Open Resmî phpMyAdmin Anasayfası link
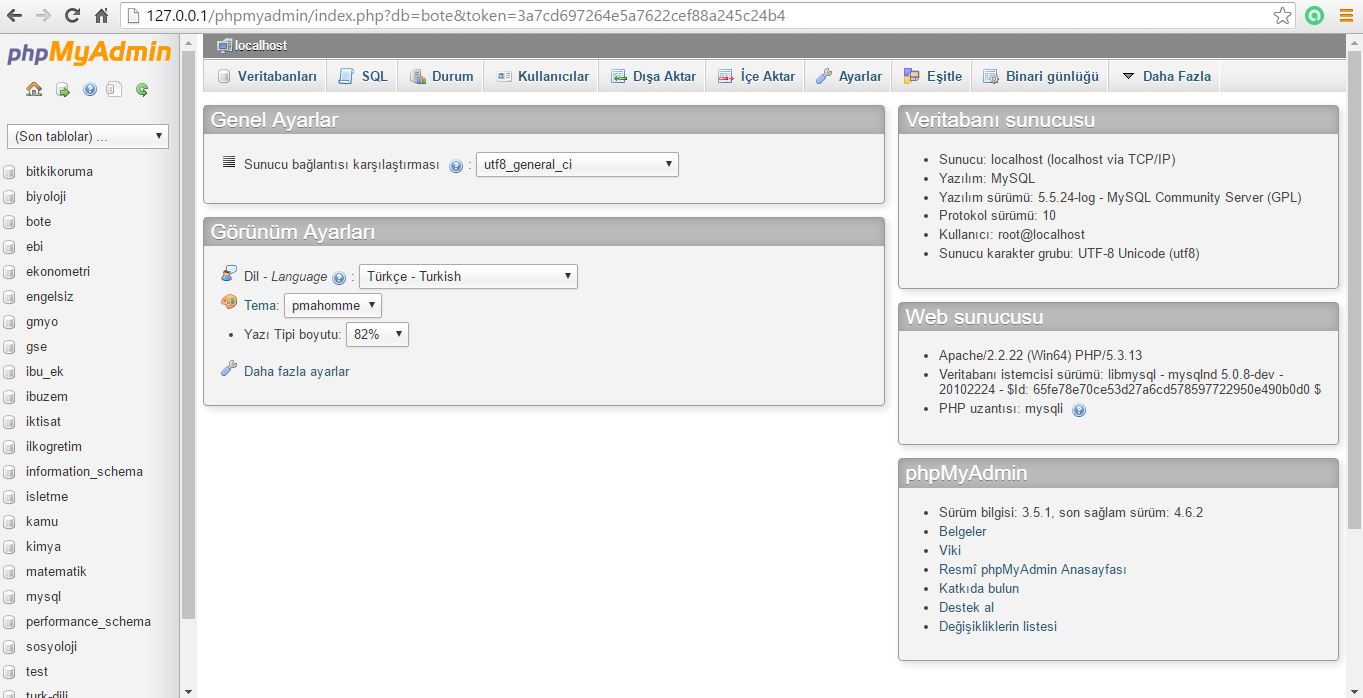The width and height of the screenshot is (1363, 698). tap(1032, 569)
